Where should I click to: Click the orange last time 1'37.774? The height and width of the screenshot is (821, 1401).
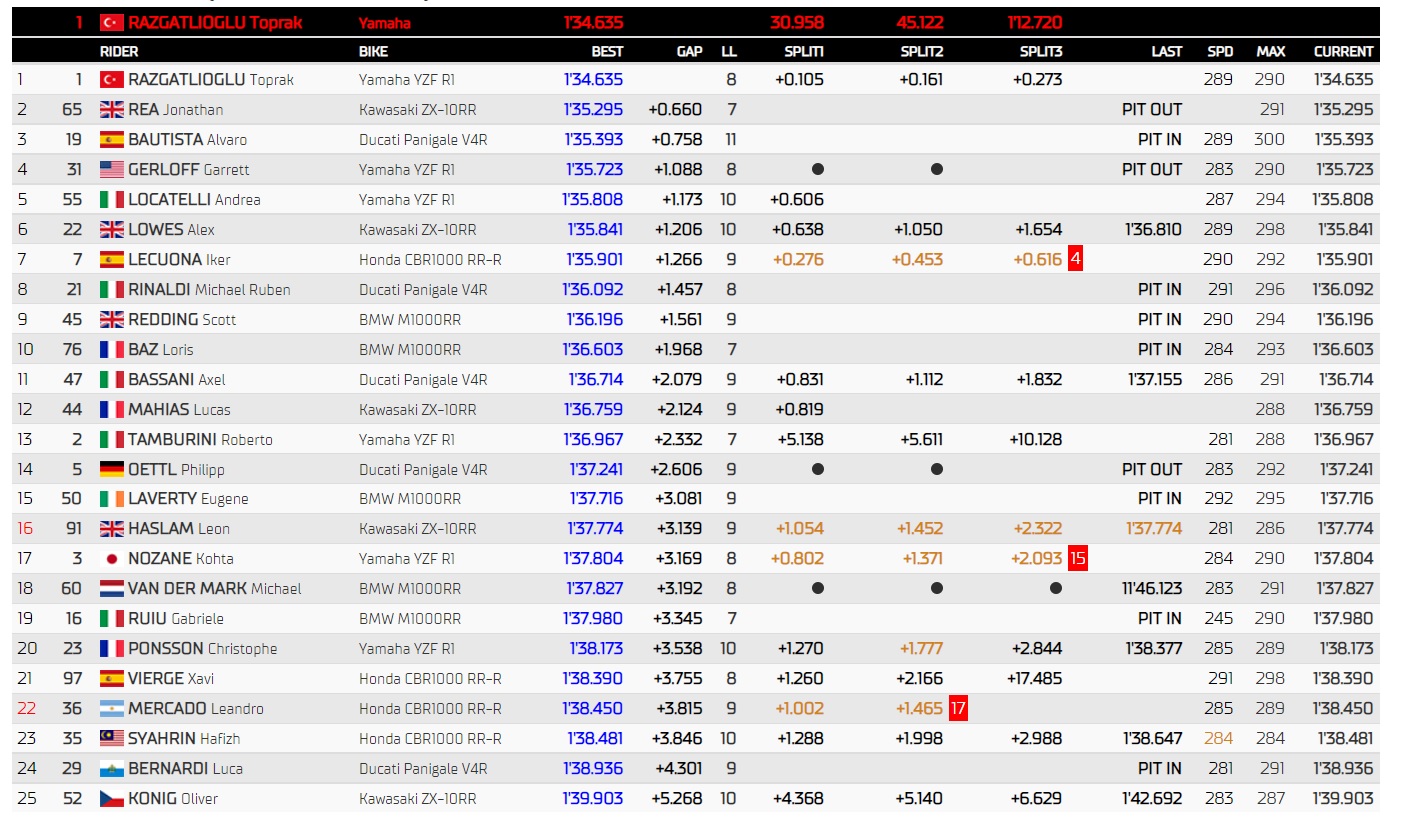click(x=1155, y=528)
